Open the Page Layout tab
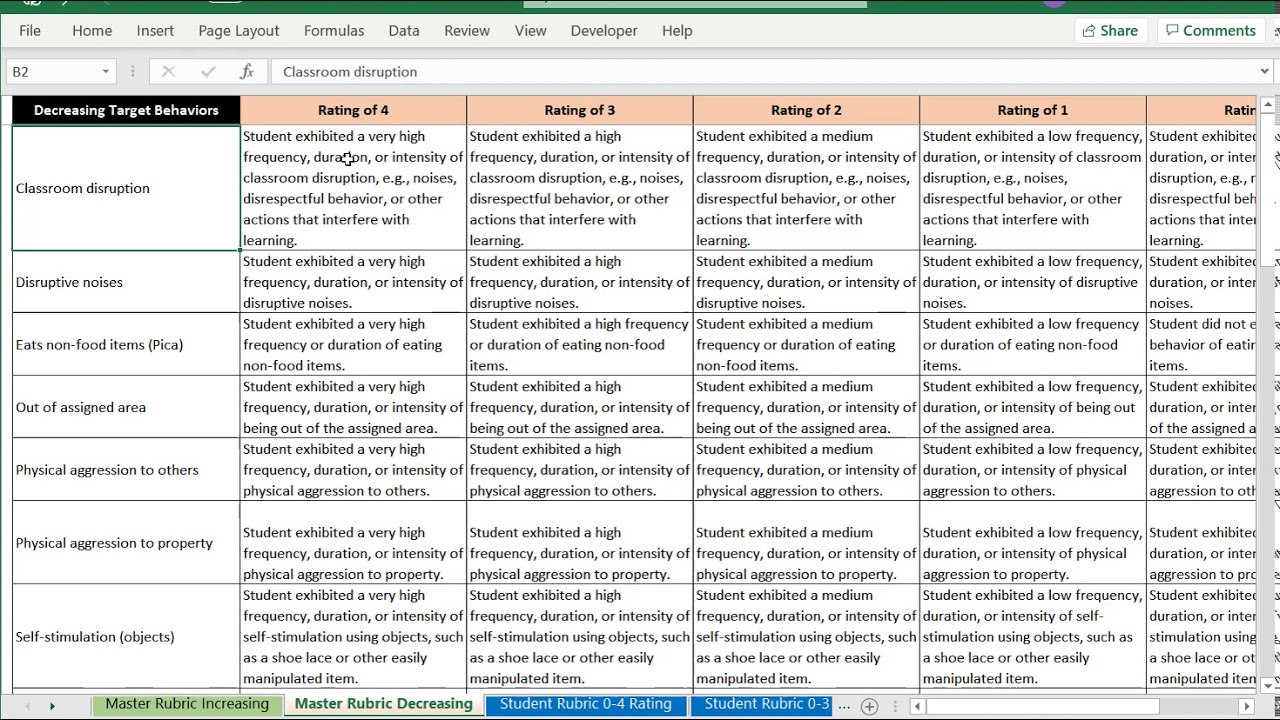This screenshot has width=1280, height=720. 239,31
